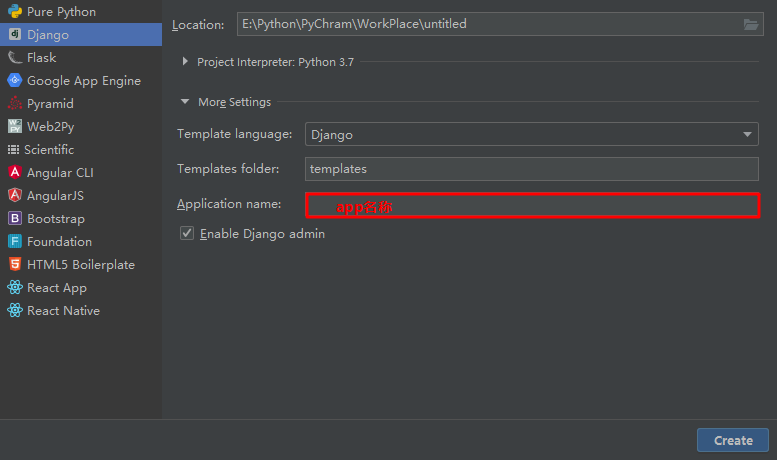Click the Foundation F icon
Image resolution: width=777 pixels, height=460 pixels.
point(15,241)
